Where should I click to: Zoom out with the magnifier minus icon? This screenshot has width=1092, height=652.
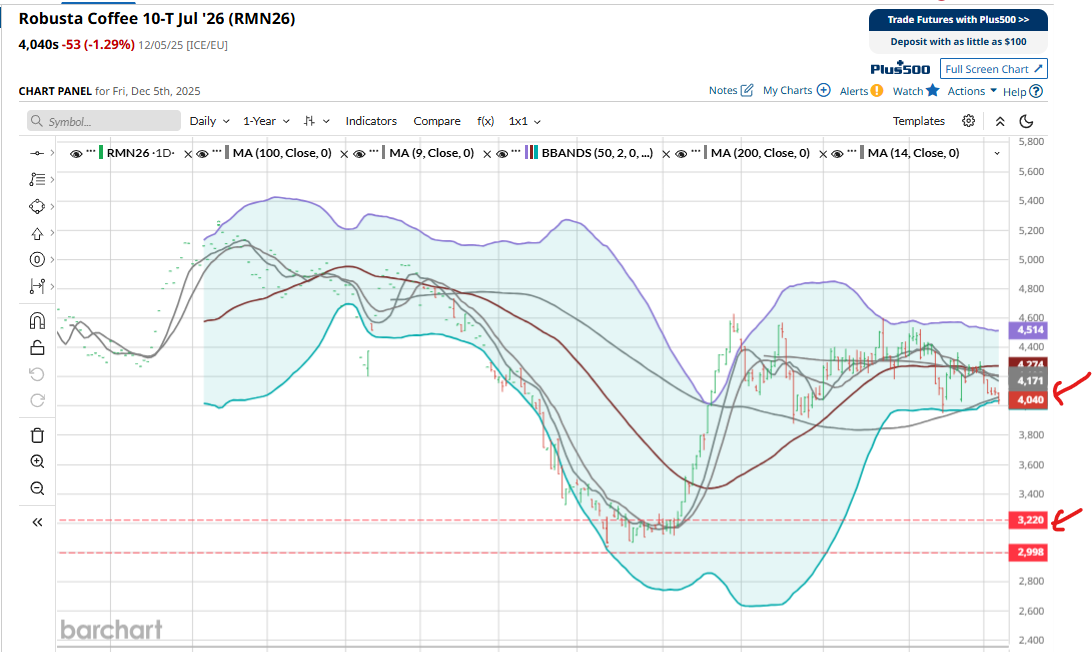37,489
